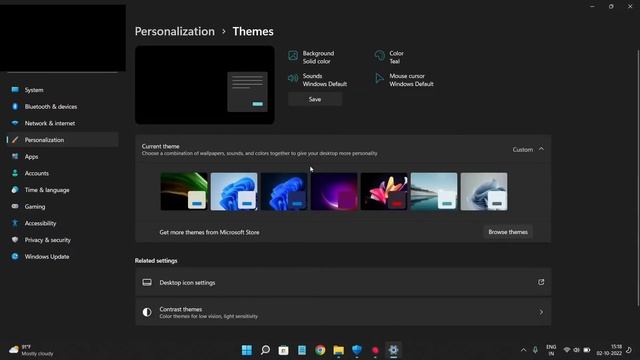640x360 pixels.
Task: Go to Personalization breadcrumb
Action: [175, 31]
